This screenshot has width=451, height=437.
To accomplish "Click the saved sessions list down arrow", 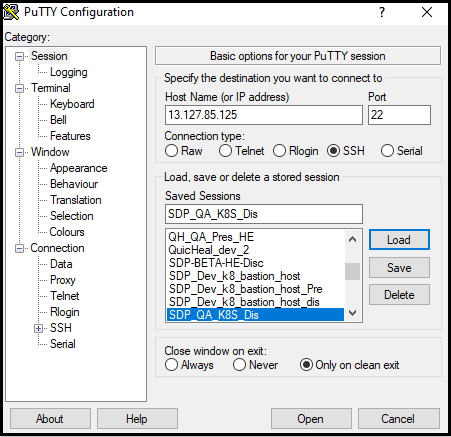I will coord(352,312).
